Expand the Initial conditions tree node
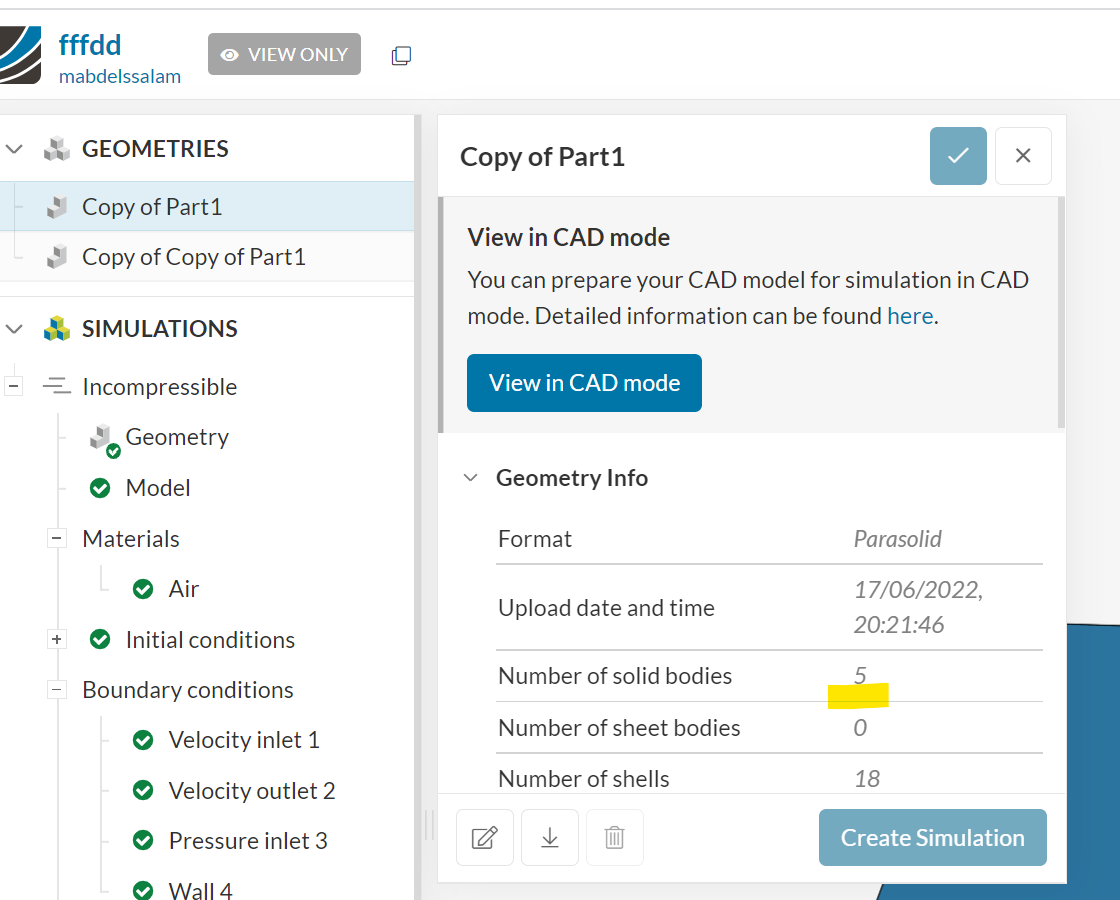 (57, 640)
